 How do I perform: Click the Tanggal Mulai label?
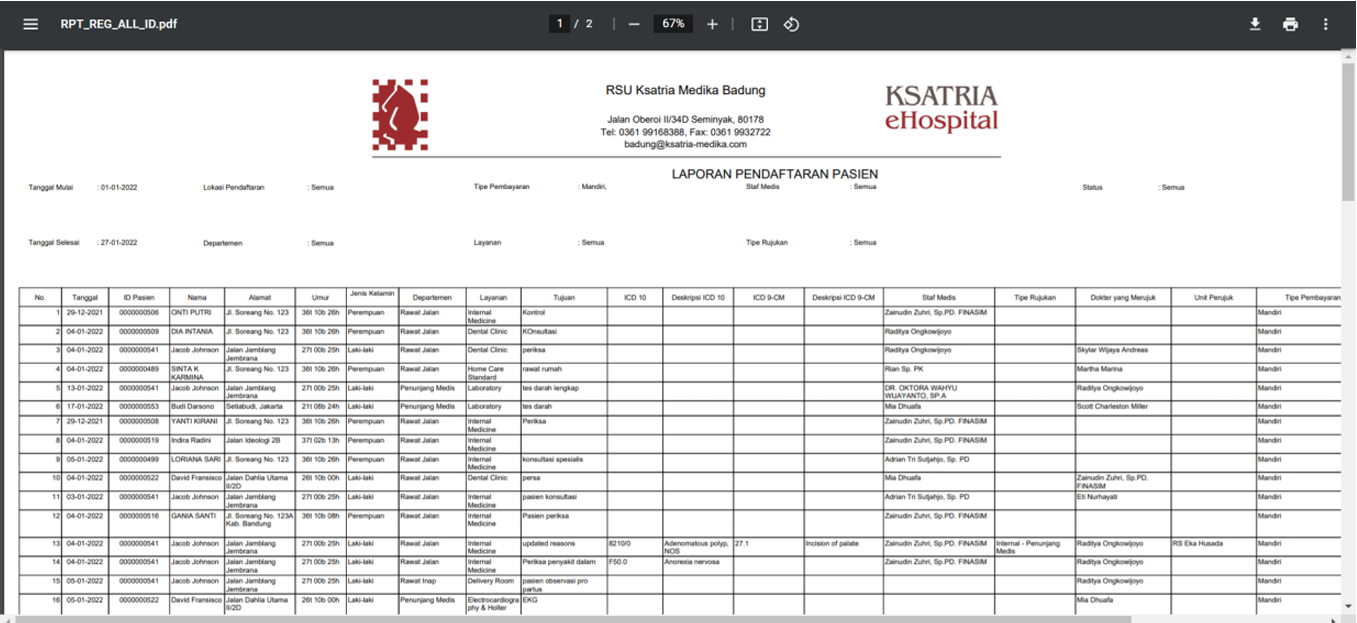52,187
